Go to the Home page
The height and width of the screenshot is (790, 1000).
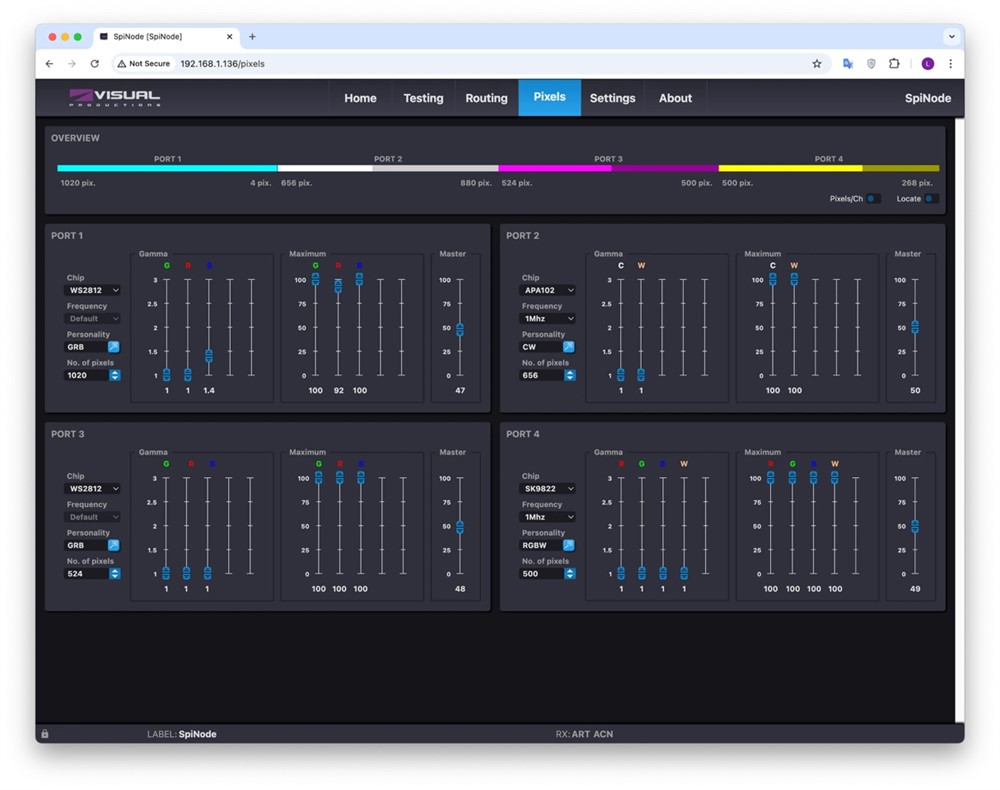360,98
